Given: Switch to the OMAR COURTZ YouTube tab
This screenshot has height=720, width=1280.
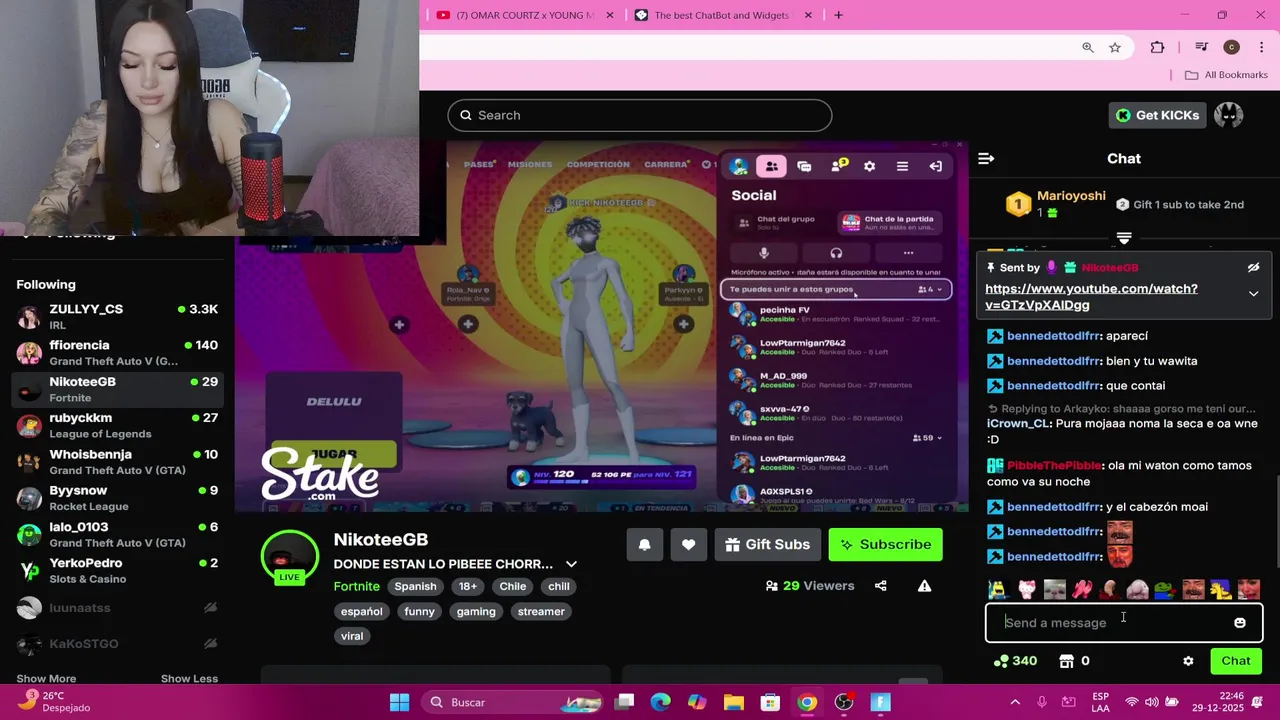Looking at the screenshot, I should coord(524,15).
